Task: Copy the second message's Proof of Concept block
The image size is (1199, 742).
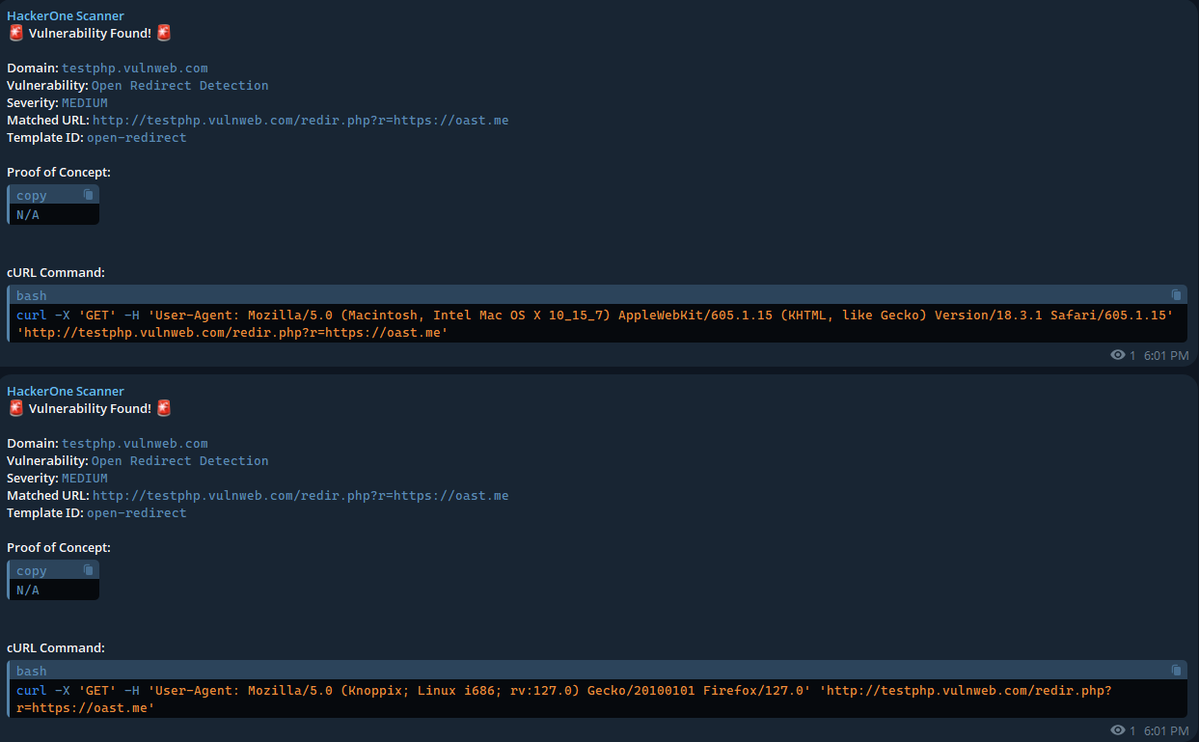Action: (88, 570)
